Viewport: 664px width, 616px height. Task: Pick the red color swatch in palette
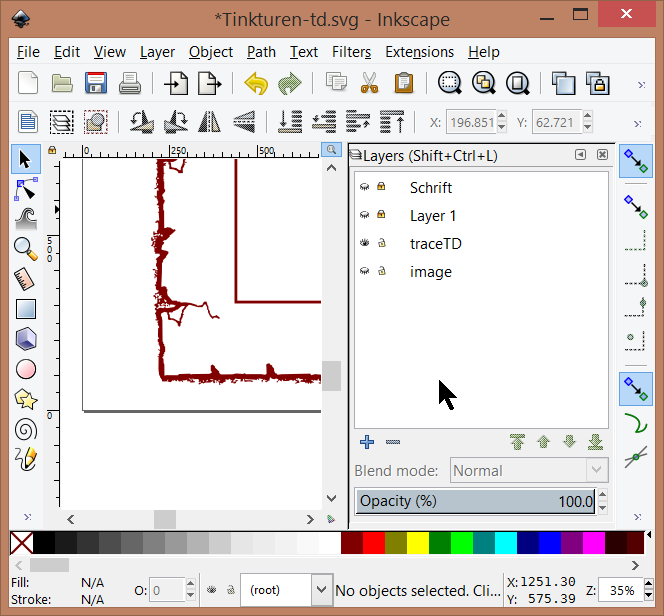(x=374, y=543)
